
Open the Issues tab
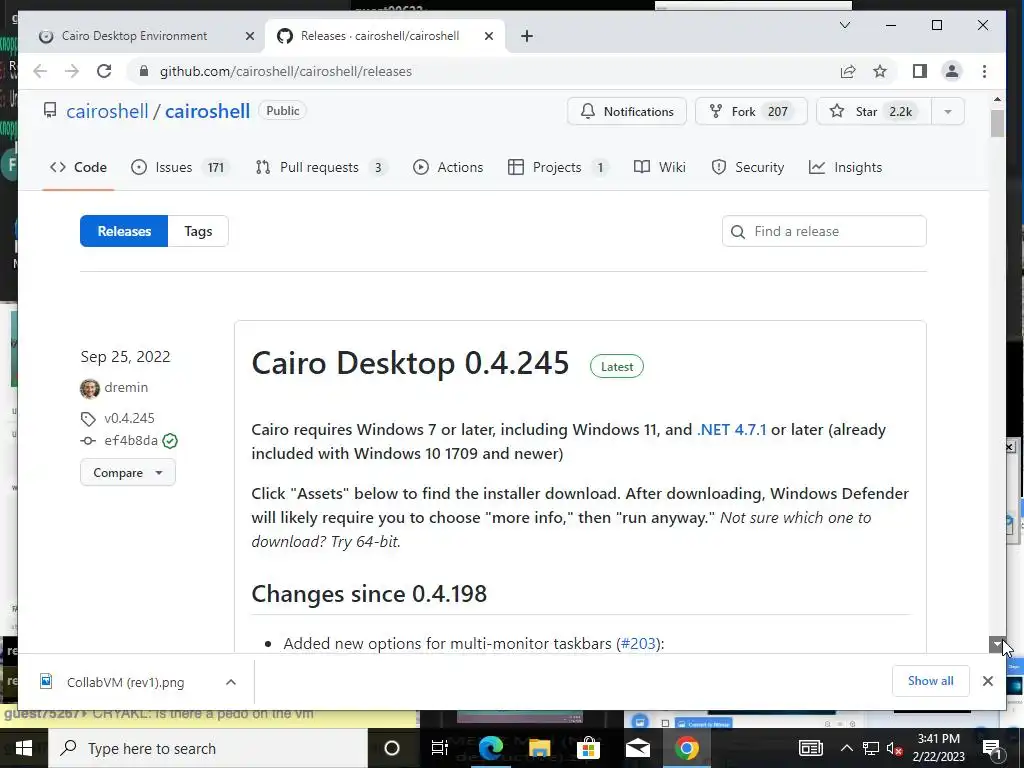click(x=180, y=167)
